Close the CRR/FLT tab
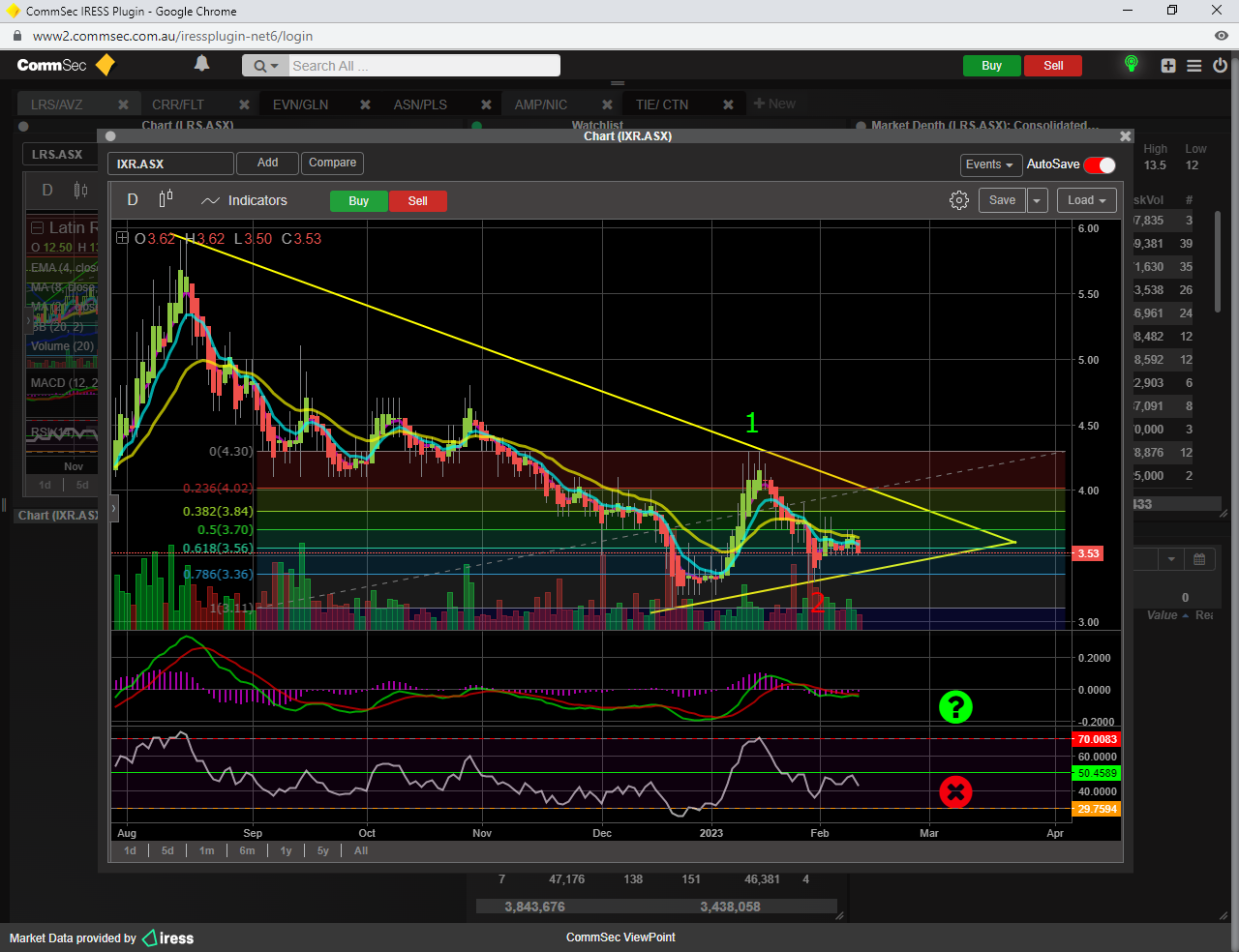1239x952 pixels. click(x=244, y=104)
